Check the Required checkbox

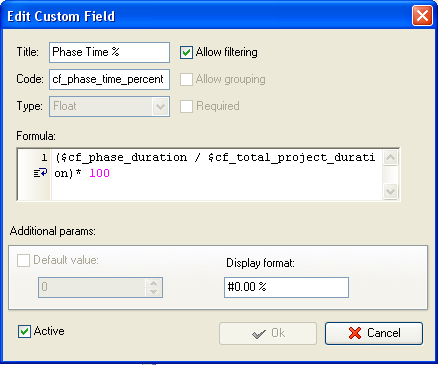click(186, 106)
